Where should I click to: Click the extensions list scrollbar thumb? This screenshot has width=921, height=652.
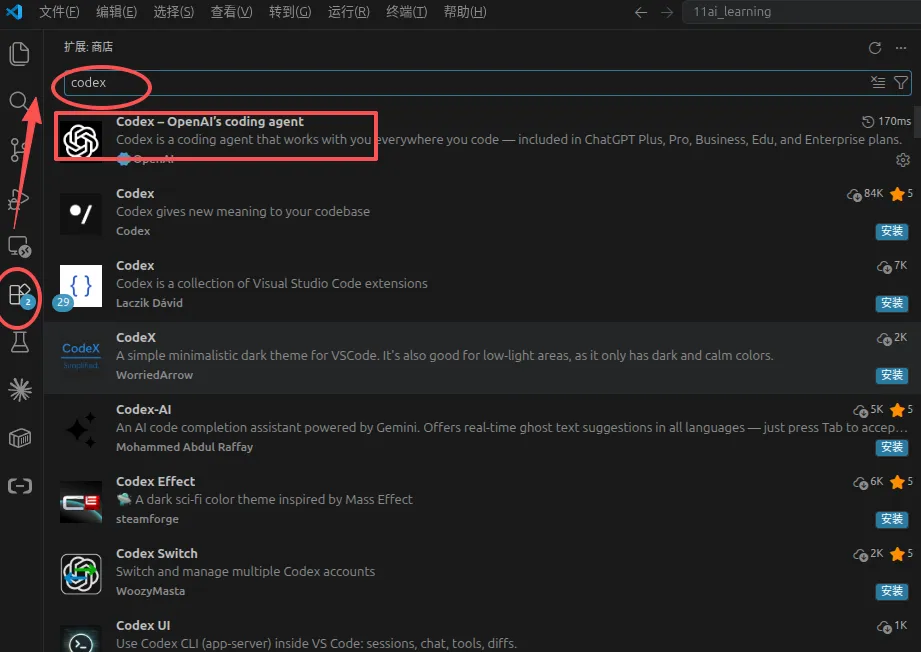click(917, 122)
